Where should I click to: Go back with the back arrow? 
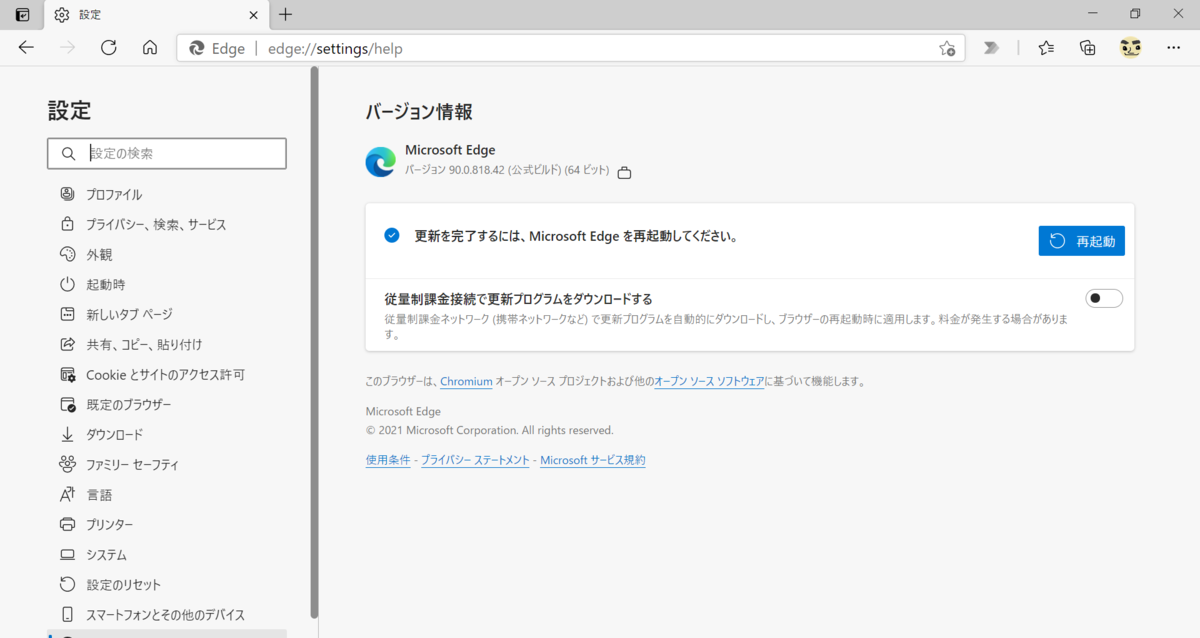26,48
